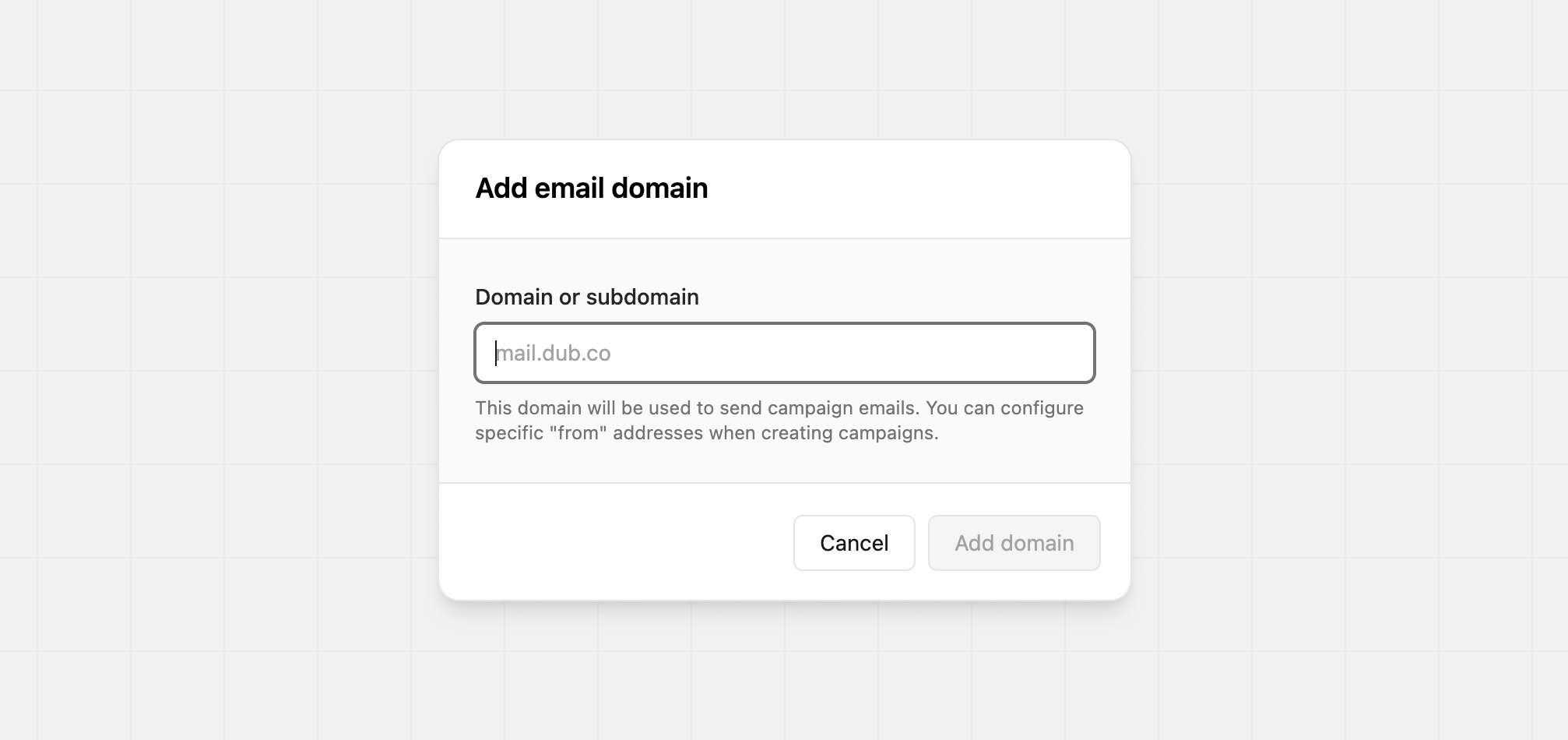Click the text cursor in the input
Image resolution: width=1568 pixels, height=740 pixels.
[x=497, y=353]
